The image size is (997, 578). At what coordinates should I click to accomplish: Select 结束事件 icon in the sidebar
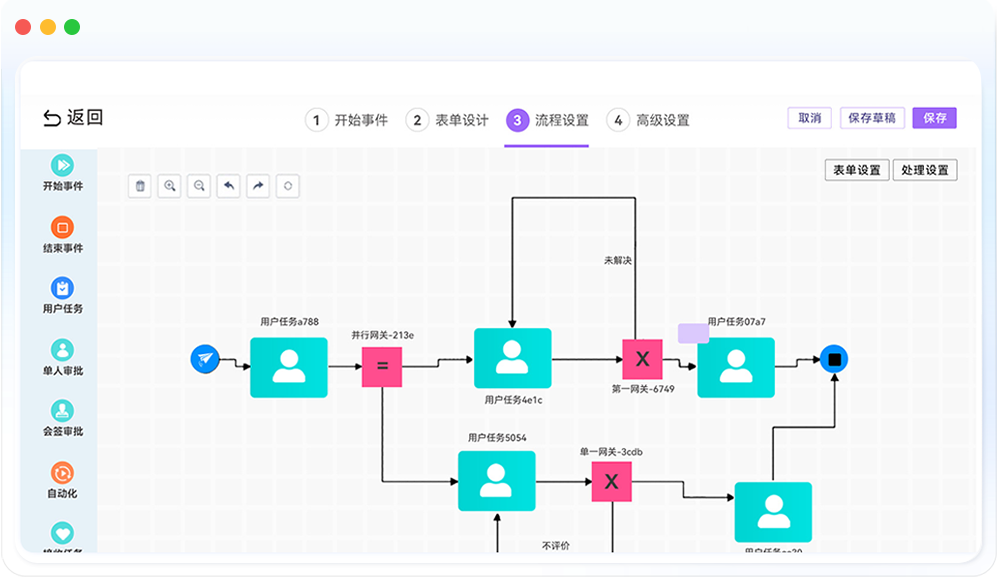tap(62, 228)
